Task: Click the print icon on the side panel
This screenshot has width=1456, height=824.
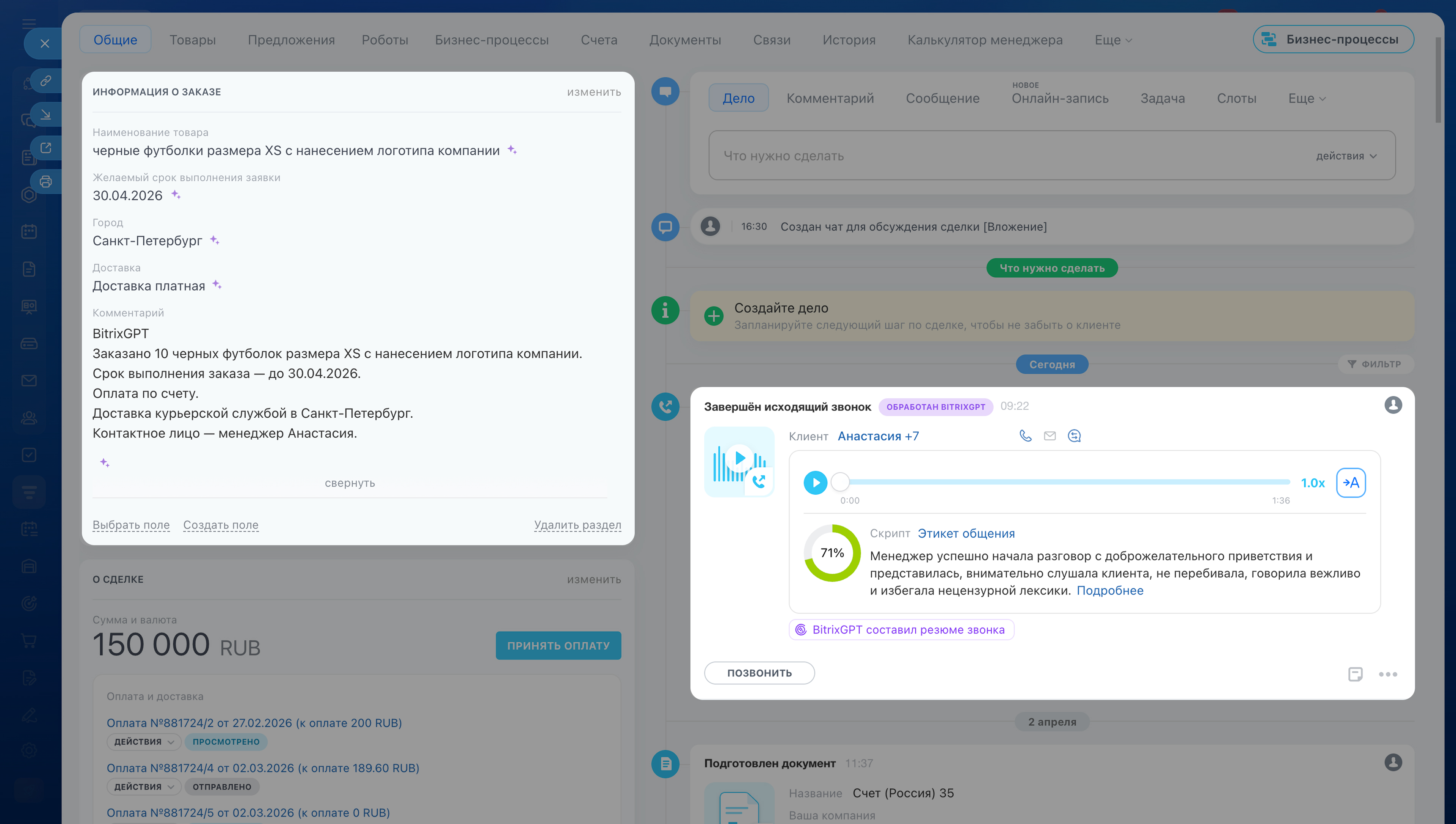Action: pos(46,182)
